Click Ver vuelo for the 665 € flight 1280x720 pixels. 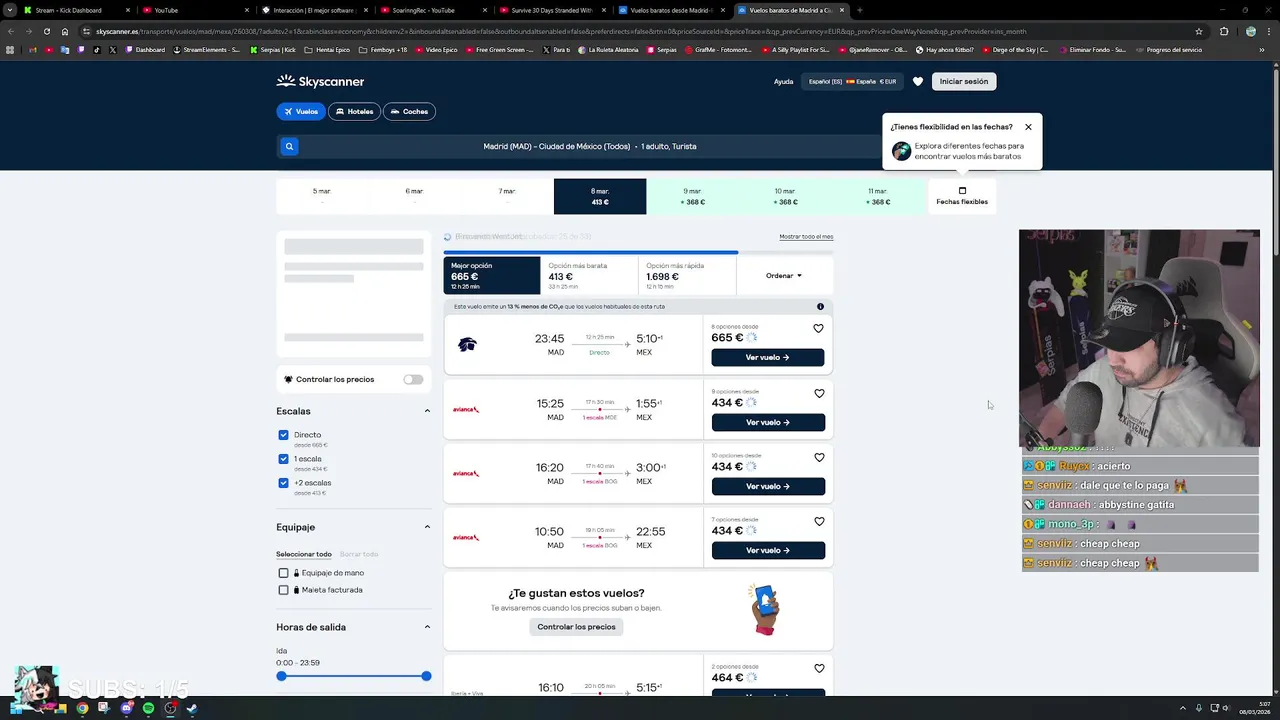768,358
